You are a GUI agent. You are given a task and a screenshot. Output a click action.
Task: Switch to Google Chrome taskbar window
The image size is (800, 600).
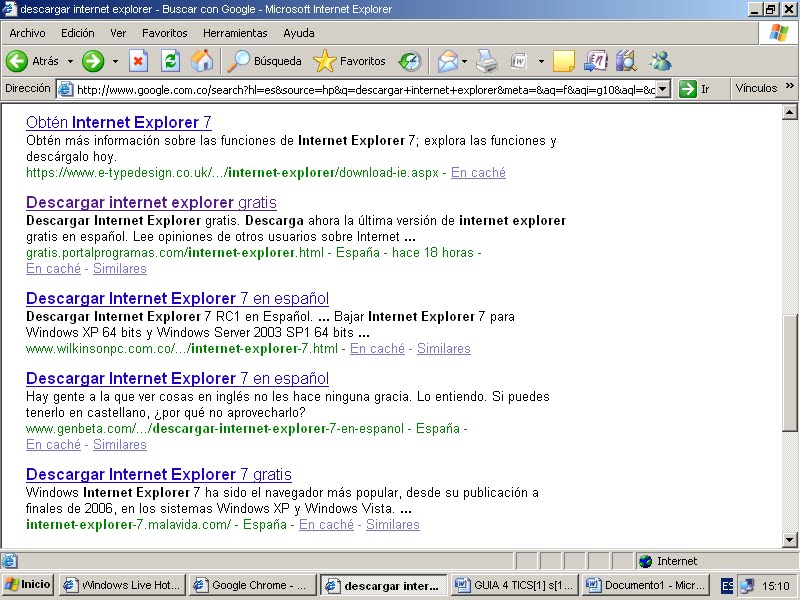click(x=252, y=585)
